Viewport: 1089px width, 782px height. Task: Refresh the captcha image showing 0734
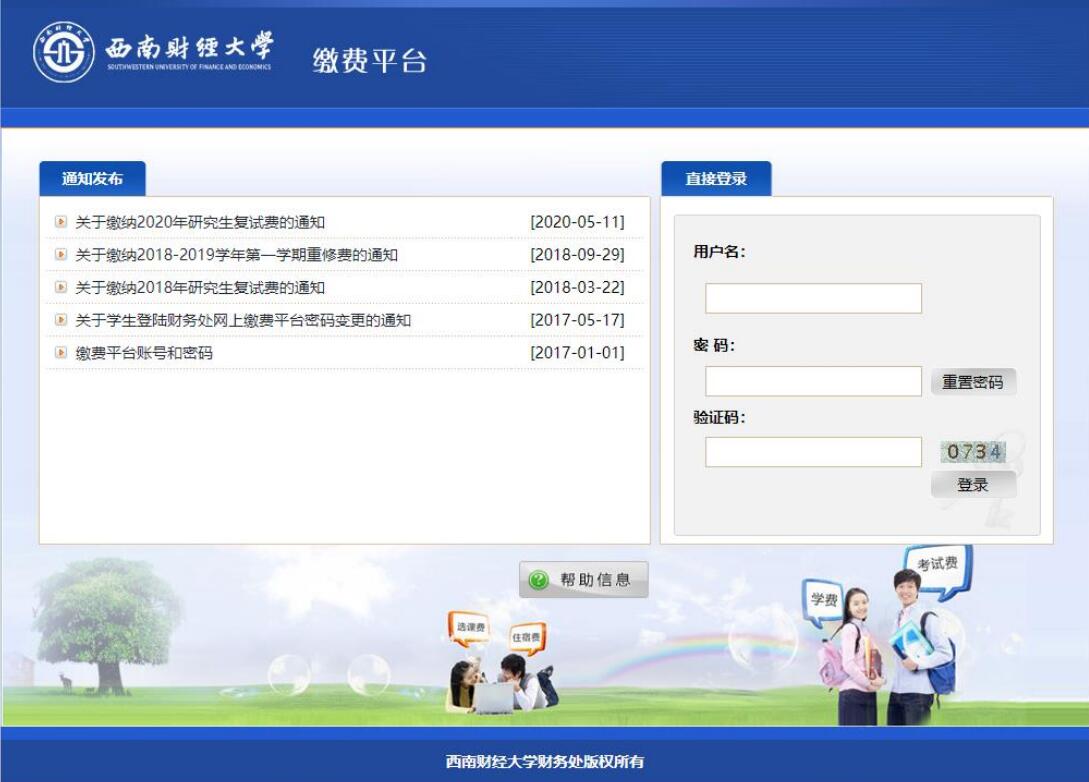pyautogui.click(x=973, y=452)
